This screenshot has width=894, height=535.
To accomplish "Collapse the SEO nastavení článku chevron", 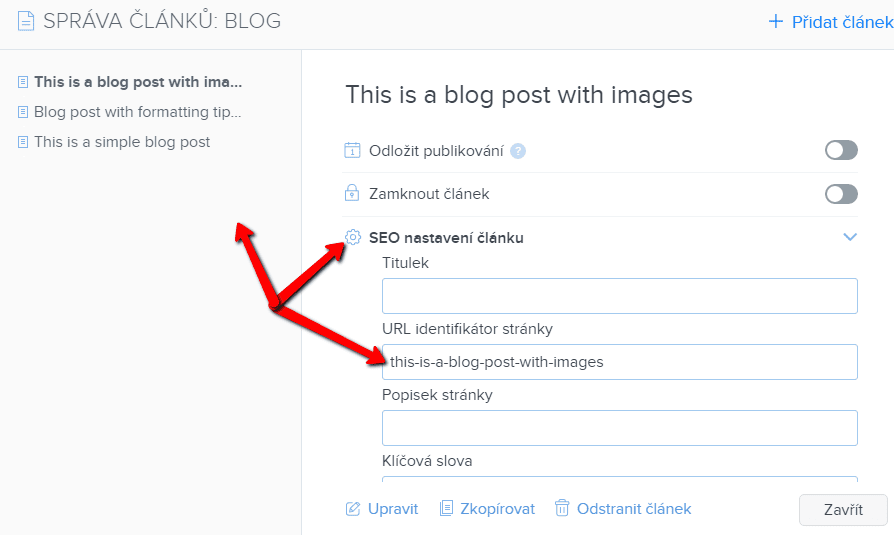I will click(850, 237).
